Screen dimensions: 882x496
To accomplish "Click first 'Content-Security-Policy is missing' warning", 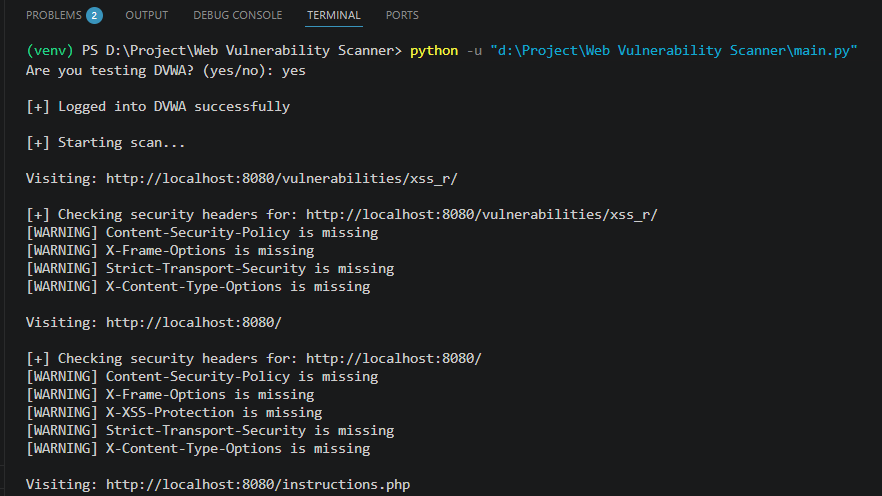I will click(202, 233).
